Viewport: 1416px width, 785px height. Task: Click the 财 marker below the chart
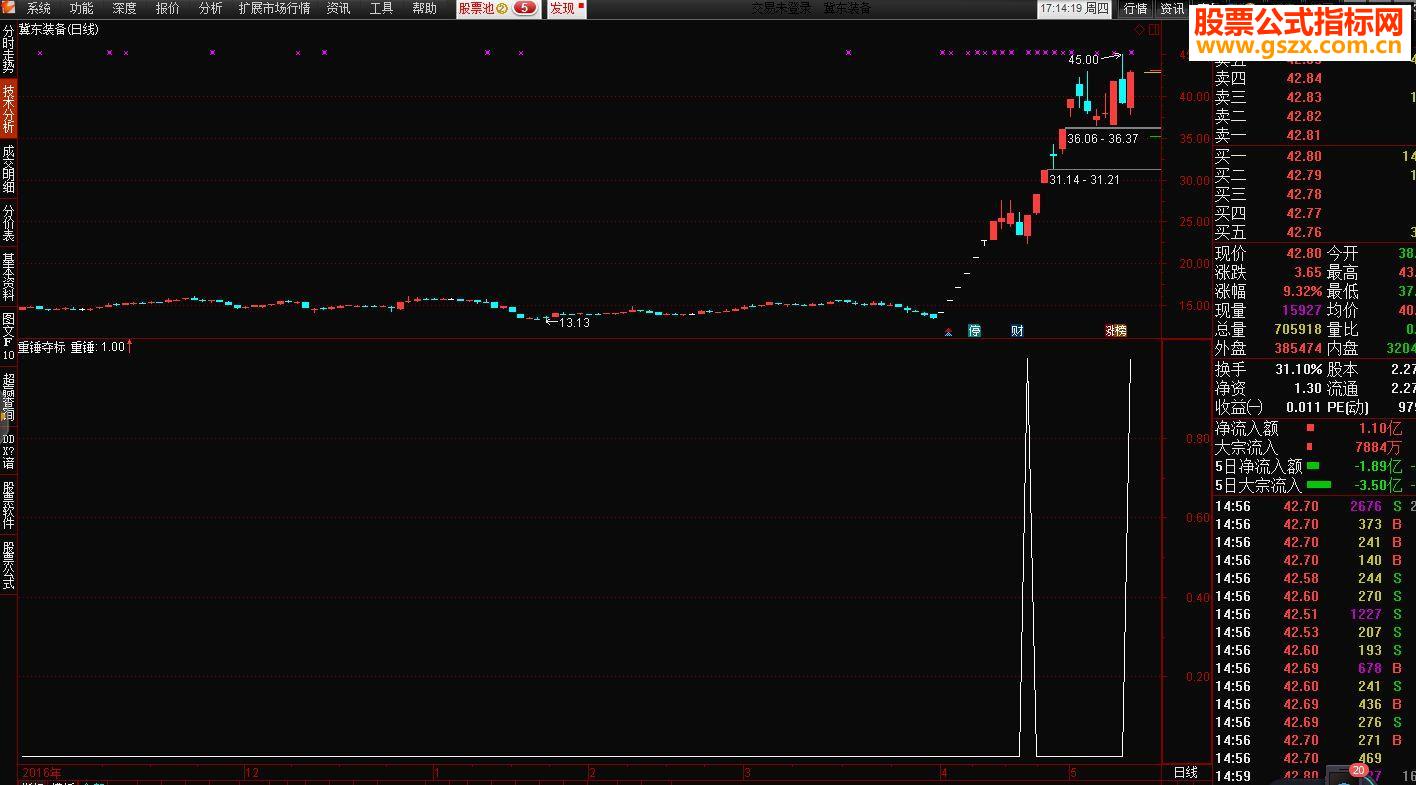(1017, 330)
